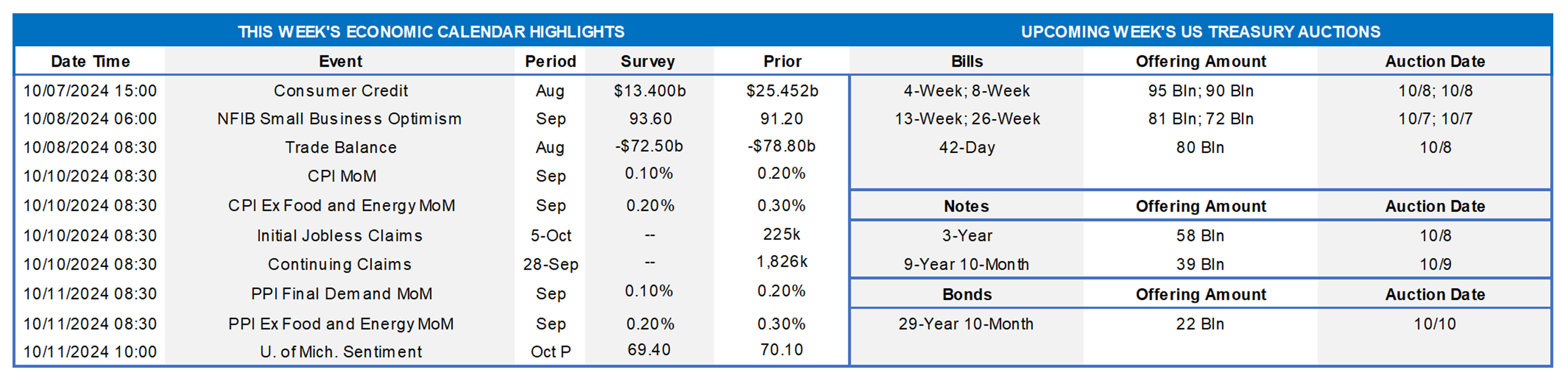Click the Prior column header
This screenshot has height=382, width=1568.
[x=782, y=61]
